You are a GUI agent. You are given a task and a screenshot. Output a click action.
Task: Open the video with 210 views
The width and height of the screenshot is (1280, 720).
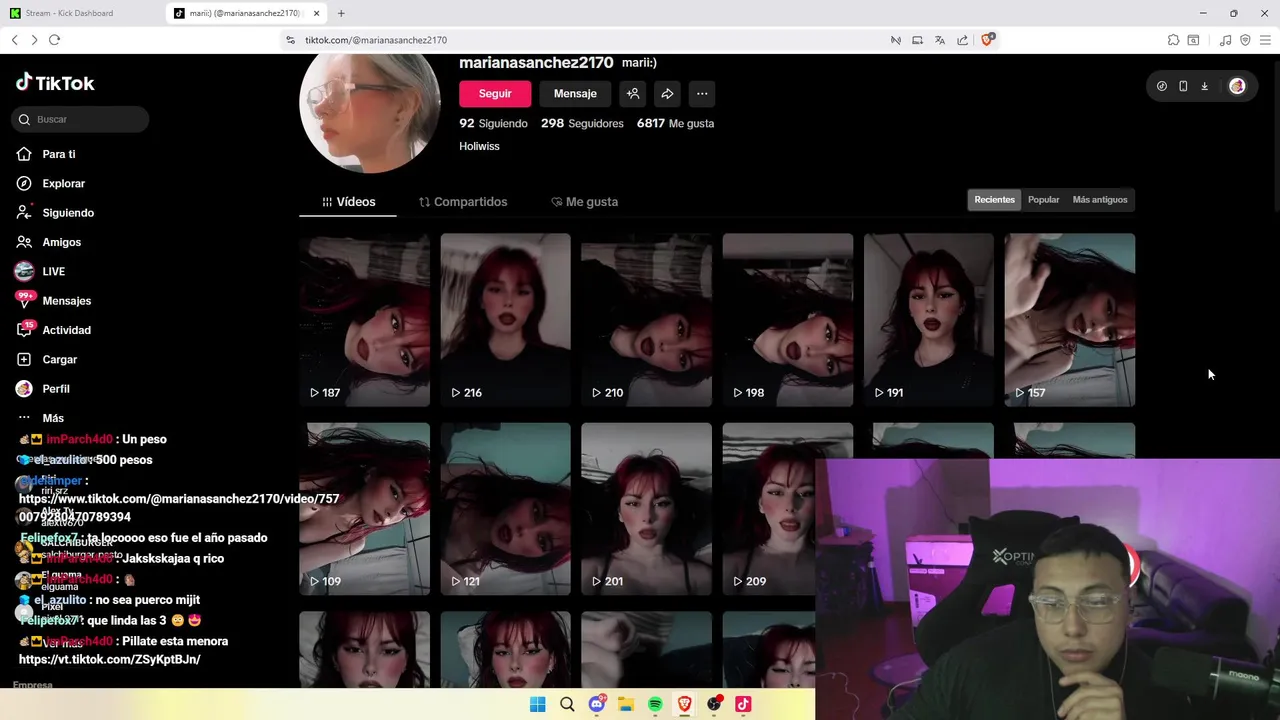point(646,320)
